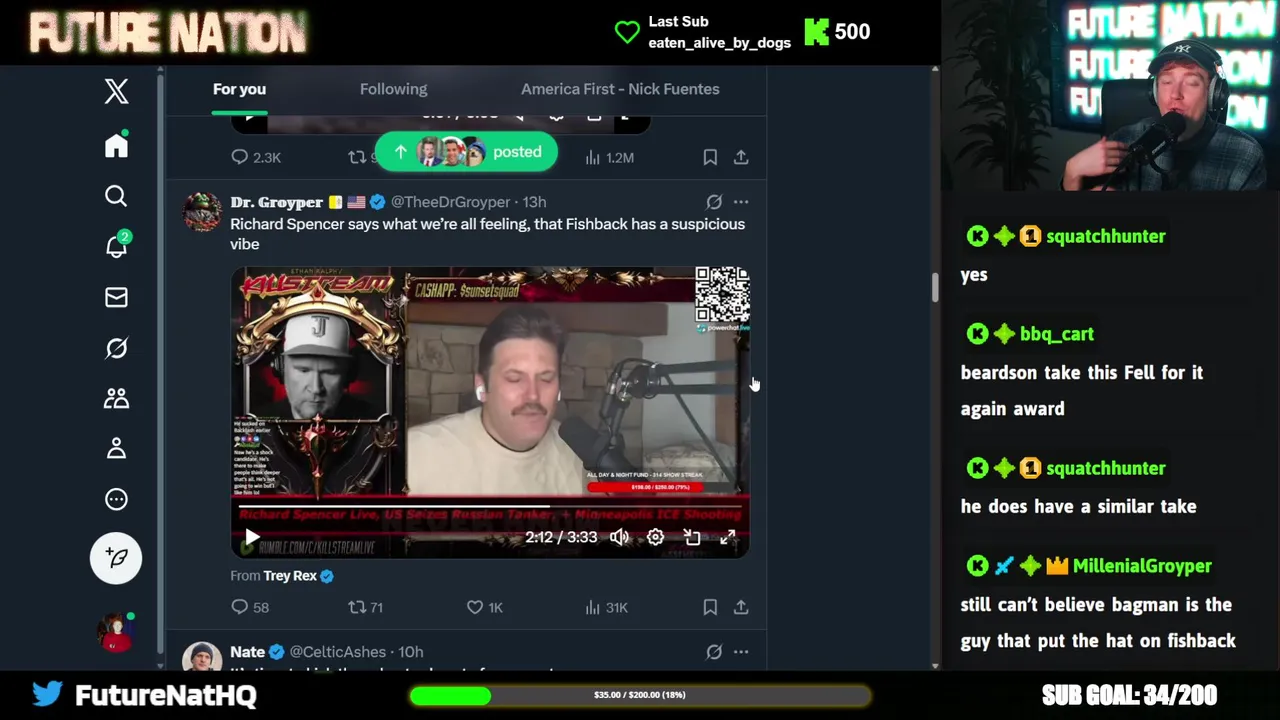The width and height of the screenshot is (1280, 720).
Task: Share the Dr. Groyper post
Action: 741,607
